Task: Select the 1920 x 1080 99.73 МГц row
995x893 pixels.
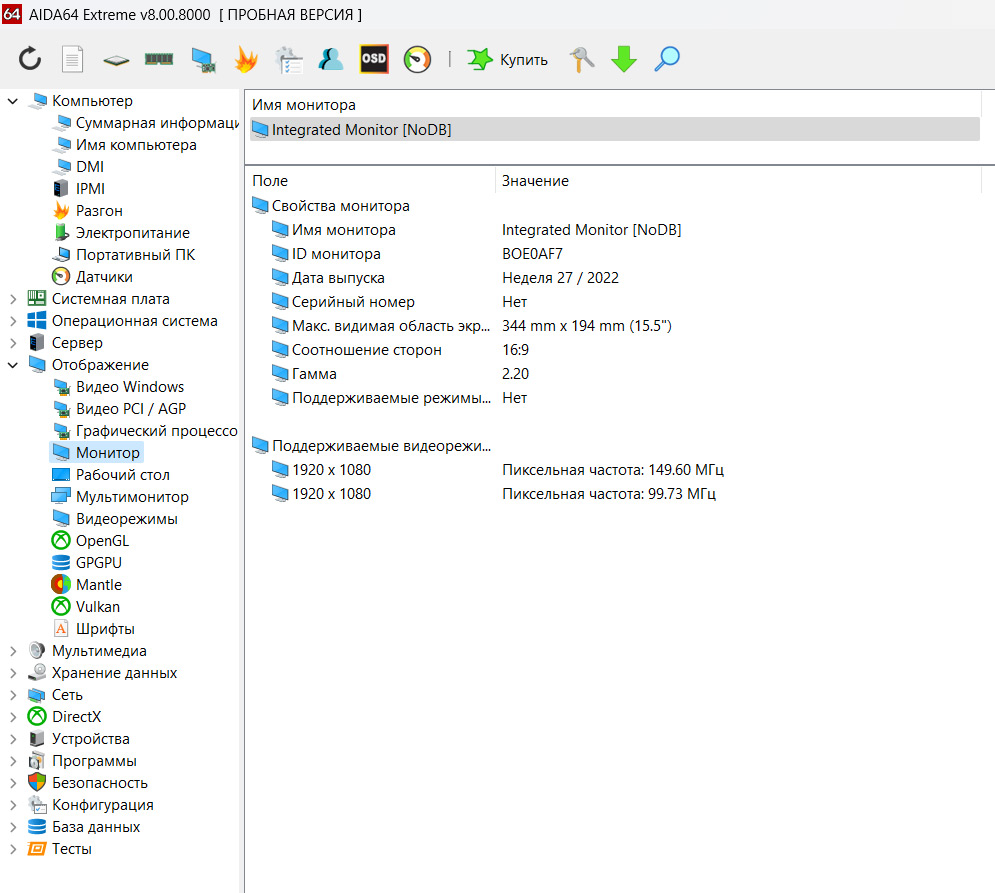Action: point(614,494)
